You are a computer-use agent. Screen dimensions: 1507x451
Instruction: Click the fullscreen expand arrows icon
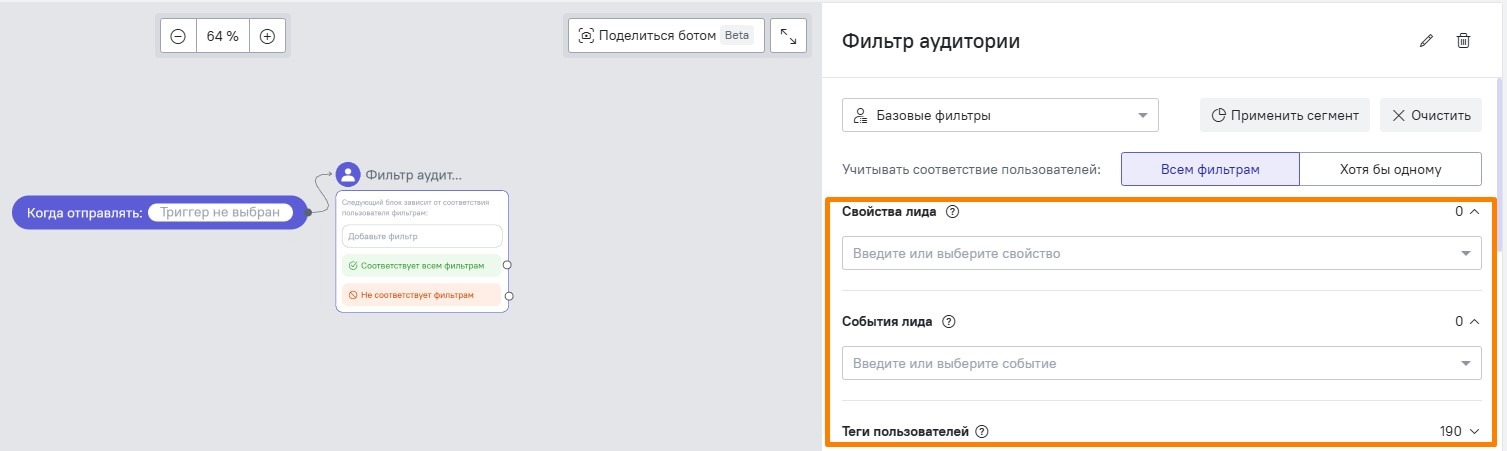[788, 36]
